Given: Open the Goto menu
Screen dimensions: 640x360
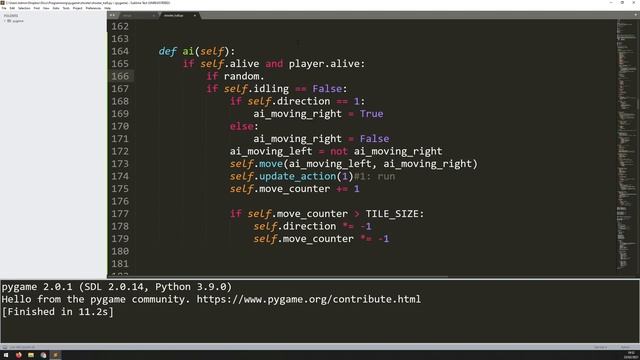Looking at the screenshot, I should (56, 8).
